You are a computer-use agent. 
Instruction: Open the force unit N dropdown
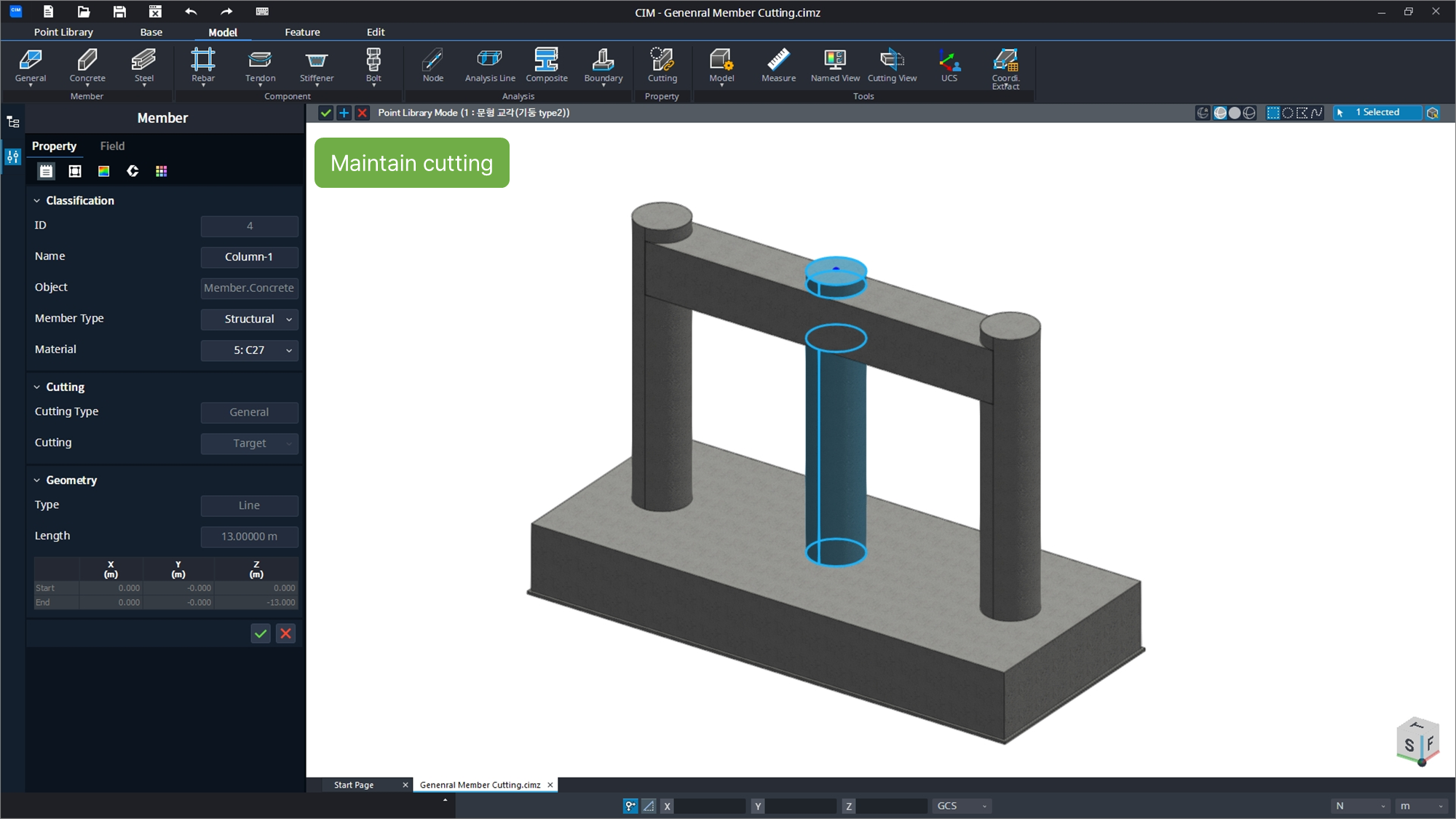click(x=1361, y=806)
